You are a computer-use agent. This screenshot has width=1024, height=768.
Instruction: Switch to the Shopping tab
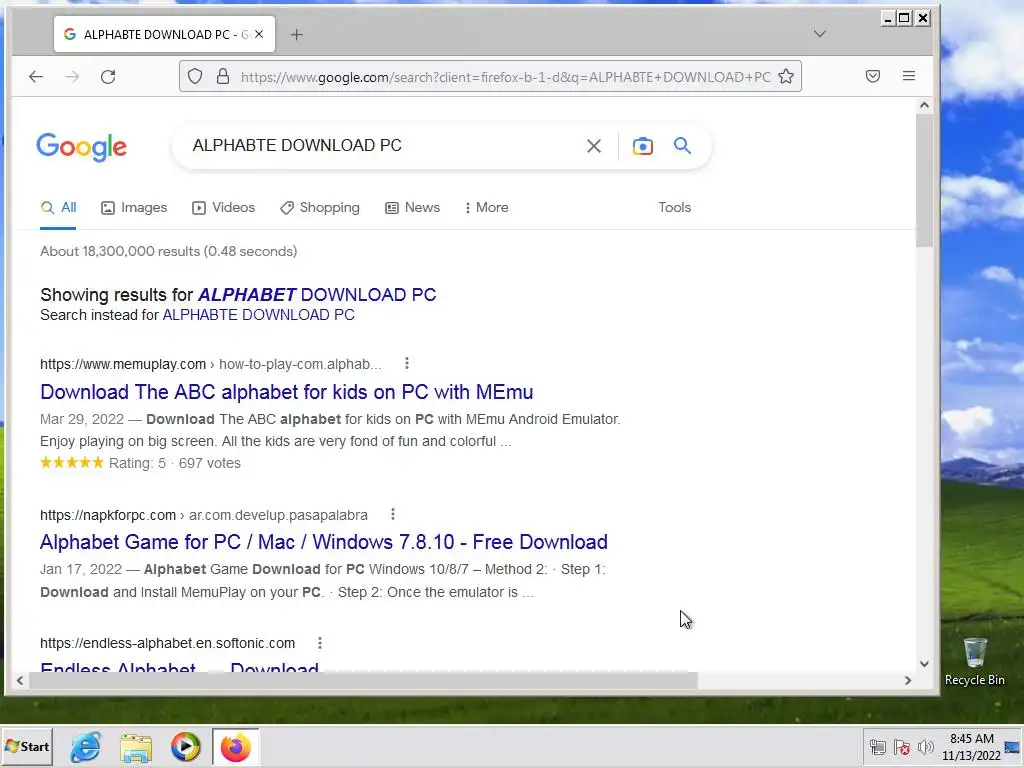pos(319,208)
